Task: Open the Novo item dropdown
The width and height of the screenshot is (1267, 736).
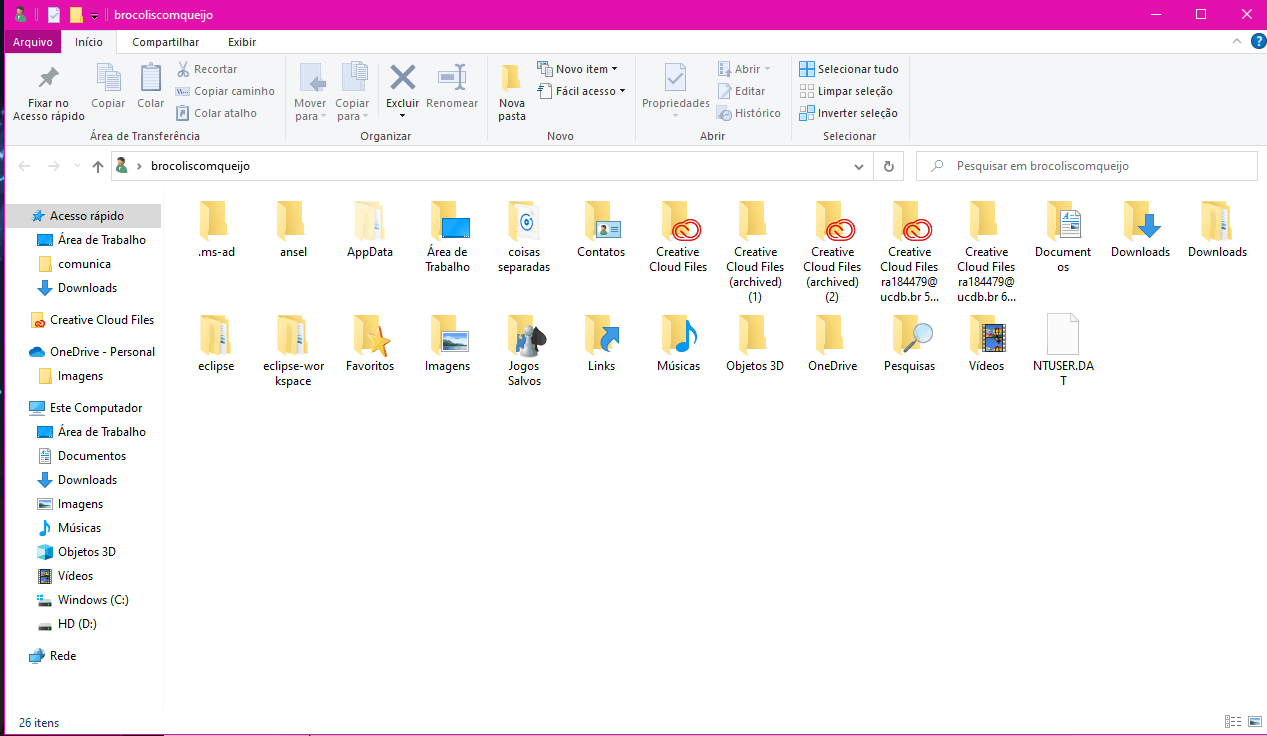Action: point(578,69)
